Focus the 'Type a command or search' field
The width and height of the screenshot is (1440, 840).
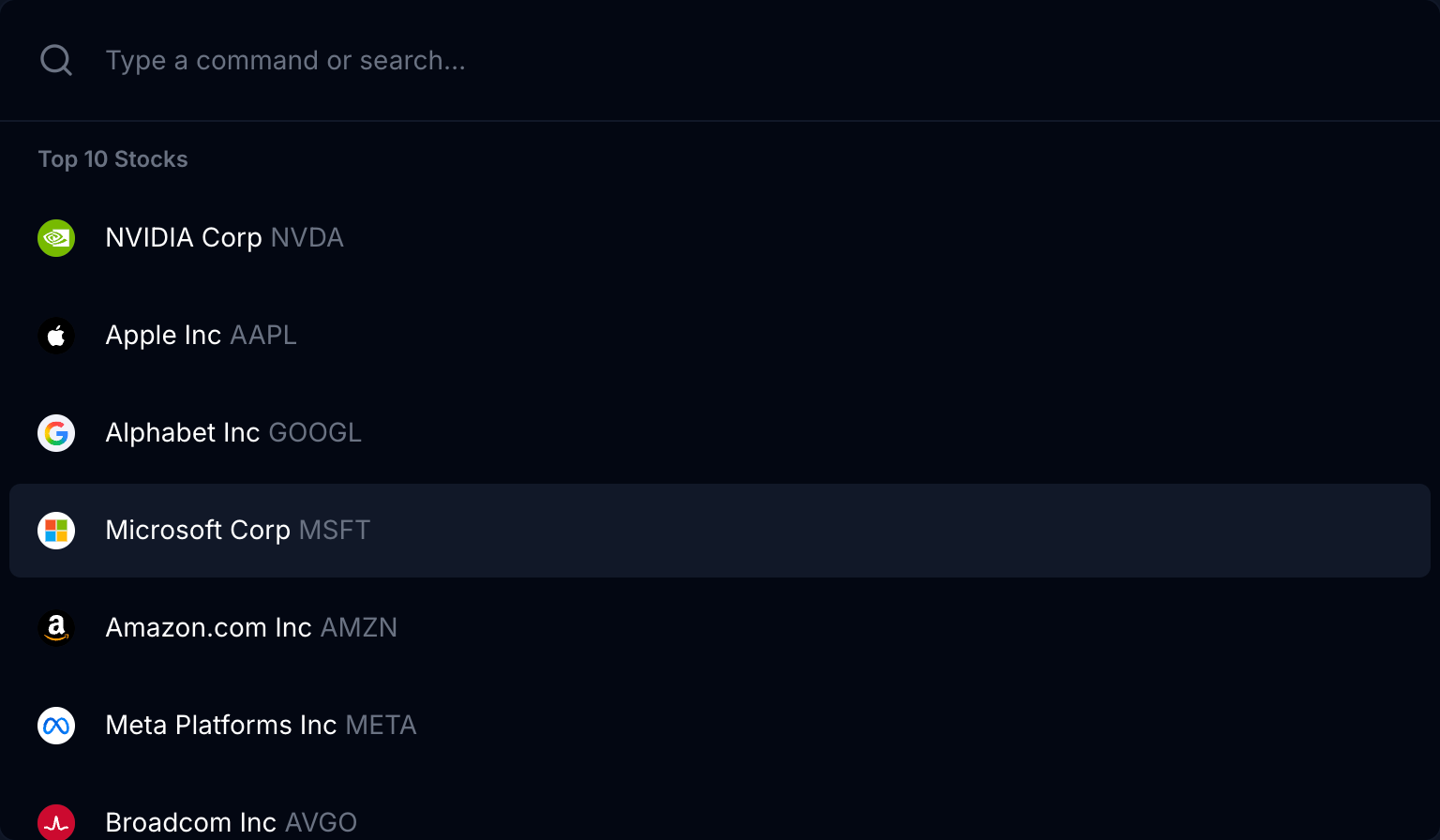click(656, 60)
